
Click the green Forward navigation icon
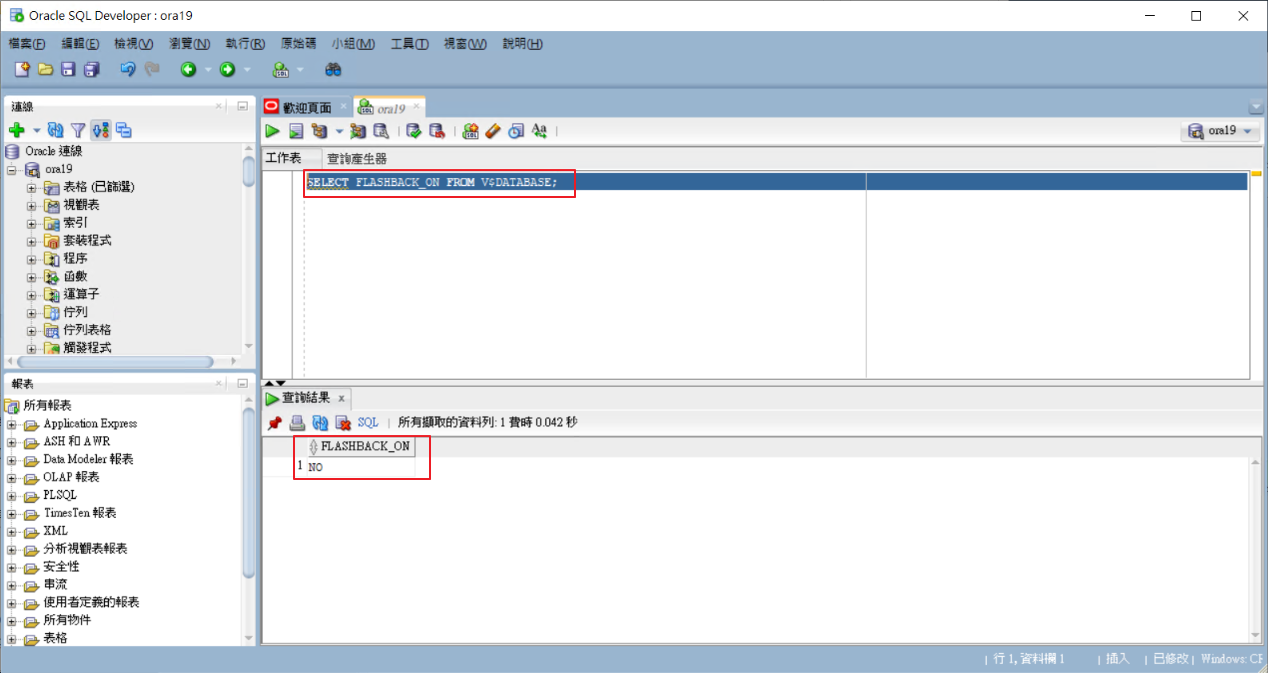[x=227, y=69]
